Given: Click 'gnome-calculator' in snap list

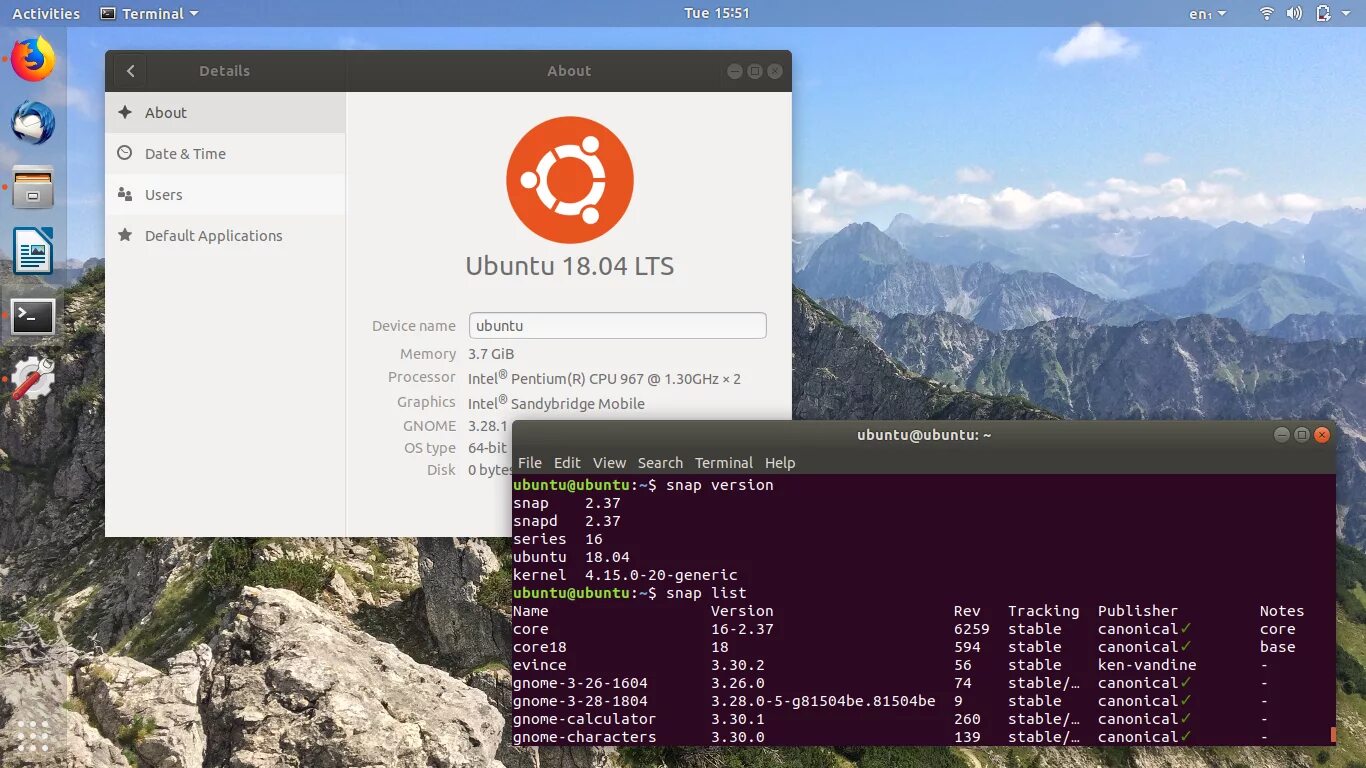Looking at the screenshot, I should point(585,719).
